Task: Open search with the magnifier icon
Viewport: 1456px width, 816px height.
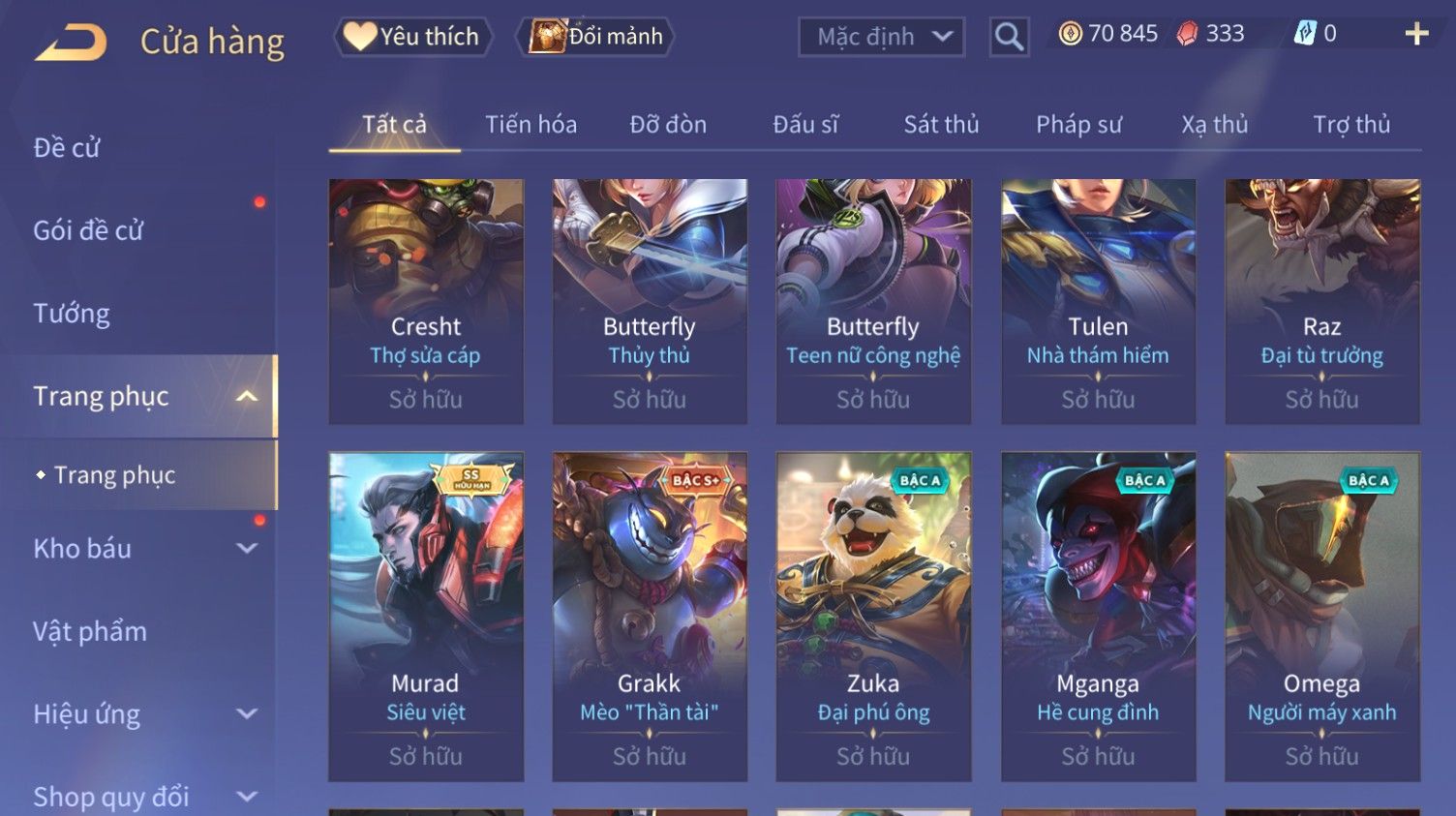Action: tap(1009, 37)
